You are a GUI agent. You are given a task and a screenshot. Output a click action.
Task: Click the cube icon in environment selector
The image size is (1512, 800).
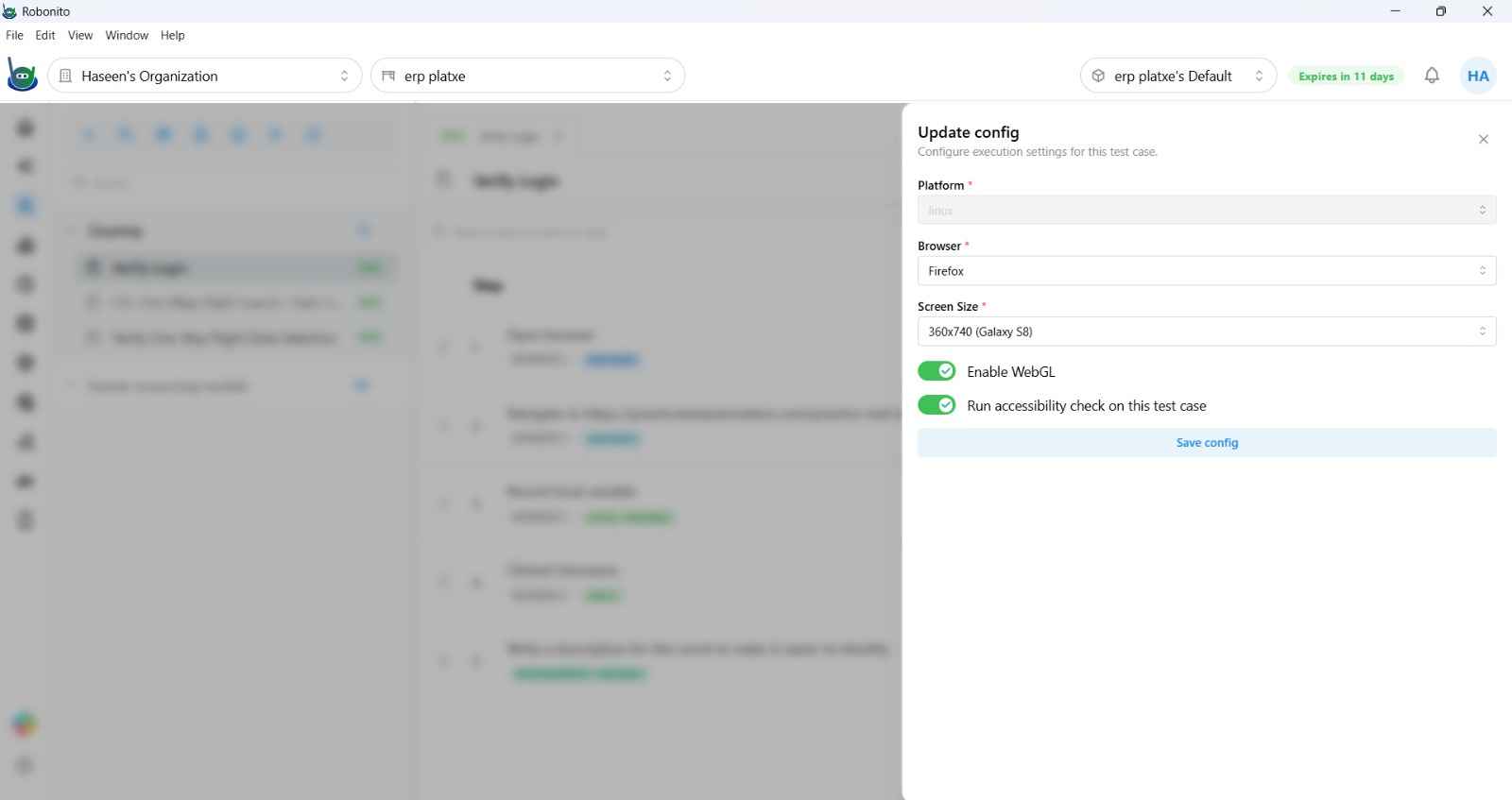[x=1098, y=76]
